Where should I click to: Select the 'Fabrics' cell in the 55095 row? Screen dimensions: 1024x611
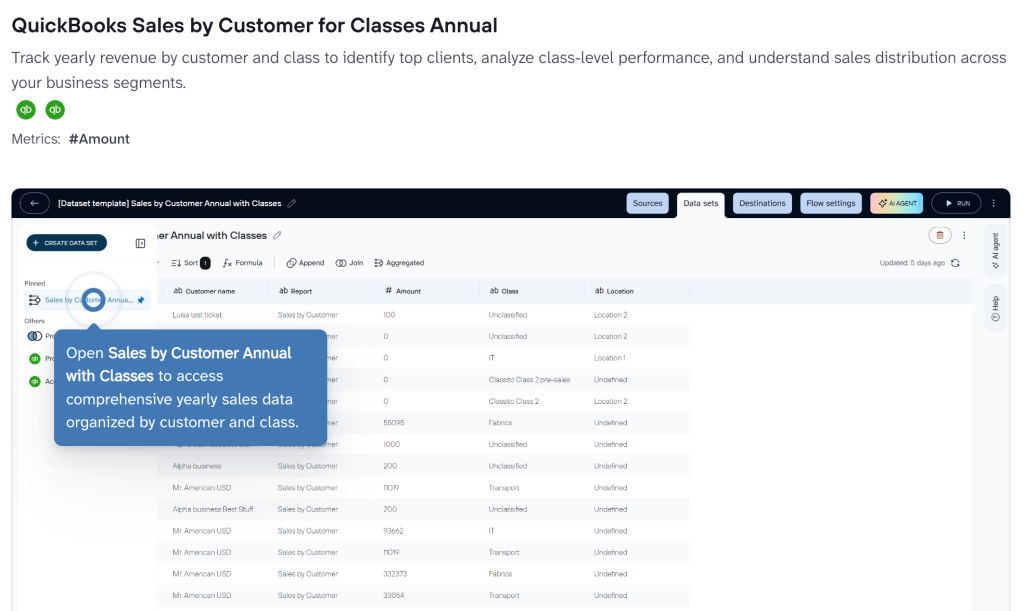[500, 423]
